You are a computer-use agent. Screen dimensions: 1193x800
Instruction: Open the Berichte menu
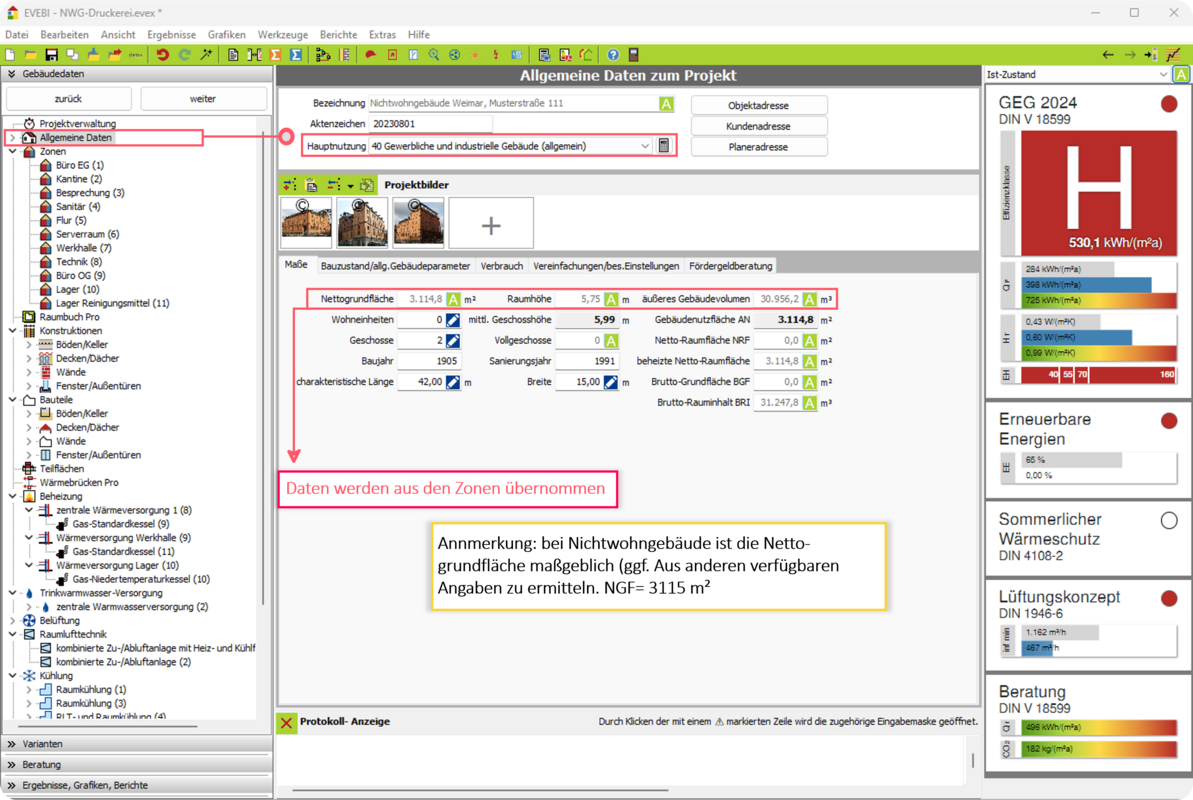(x=338, y=34)
